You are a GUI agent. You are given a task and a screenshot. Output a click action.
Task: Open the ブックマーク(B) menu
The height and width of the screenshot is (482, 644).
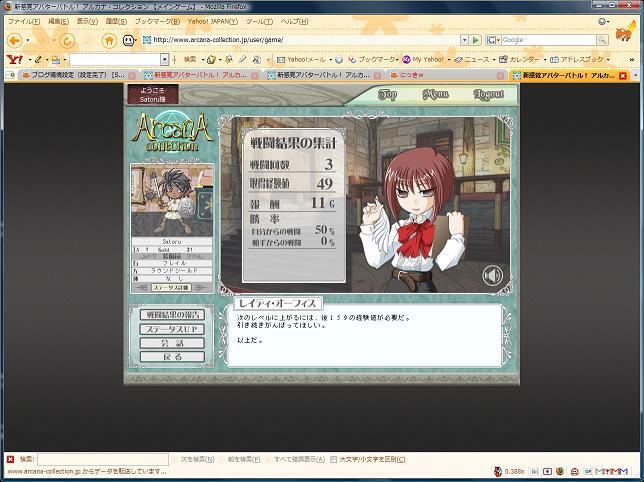pyautogui.click(x=157, y=21)
